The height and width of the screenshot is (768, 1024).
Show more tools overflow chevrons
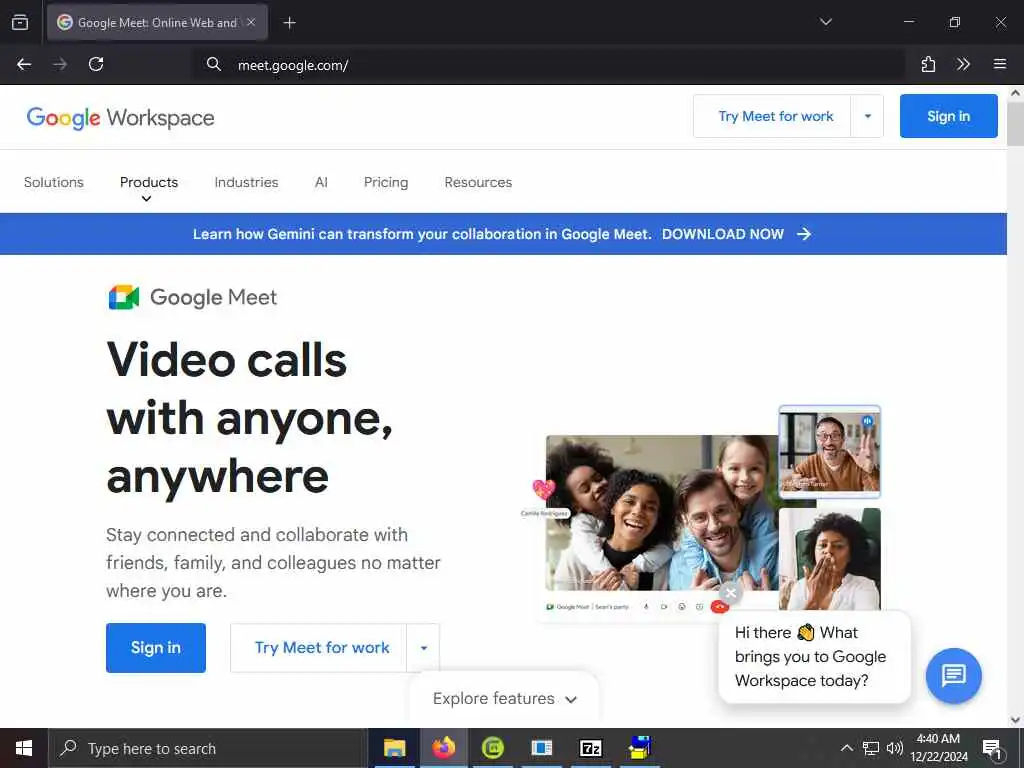point(963,64)
